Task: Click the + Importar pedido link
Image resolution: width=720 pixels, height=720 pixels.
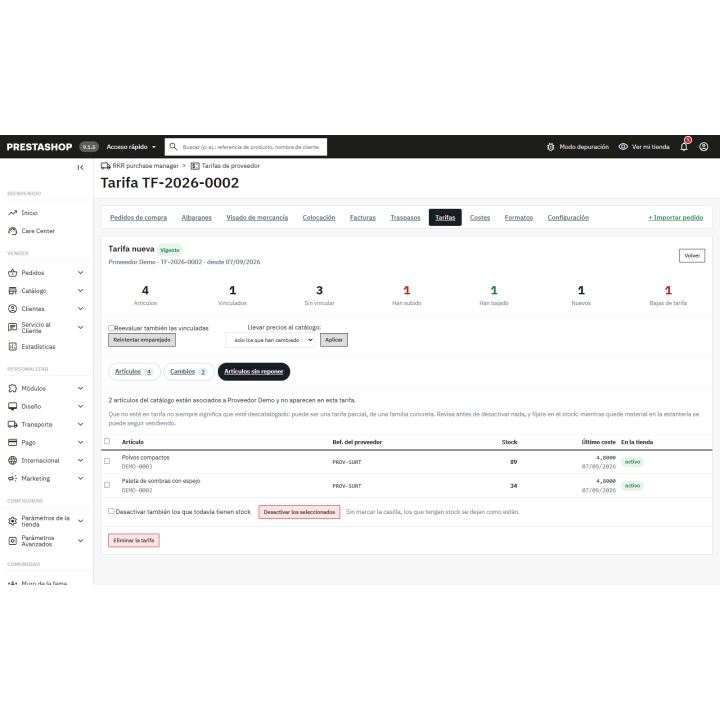Action: click(675, 218)
